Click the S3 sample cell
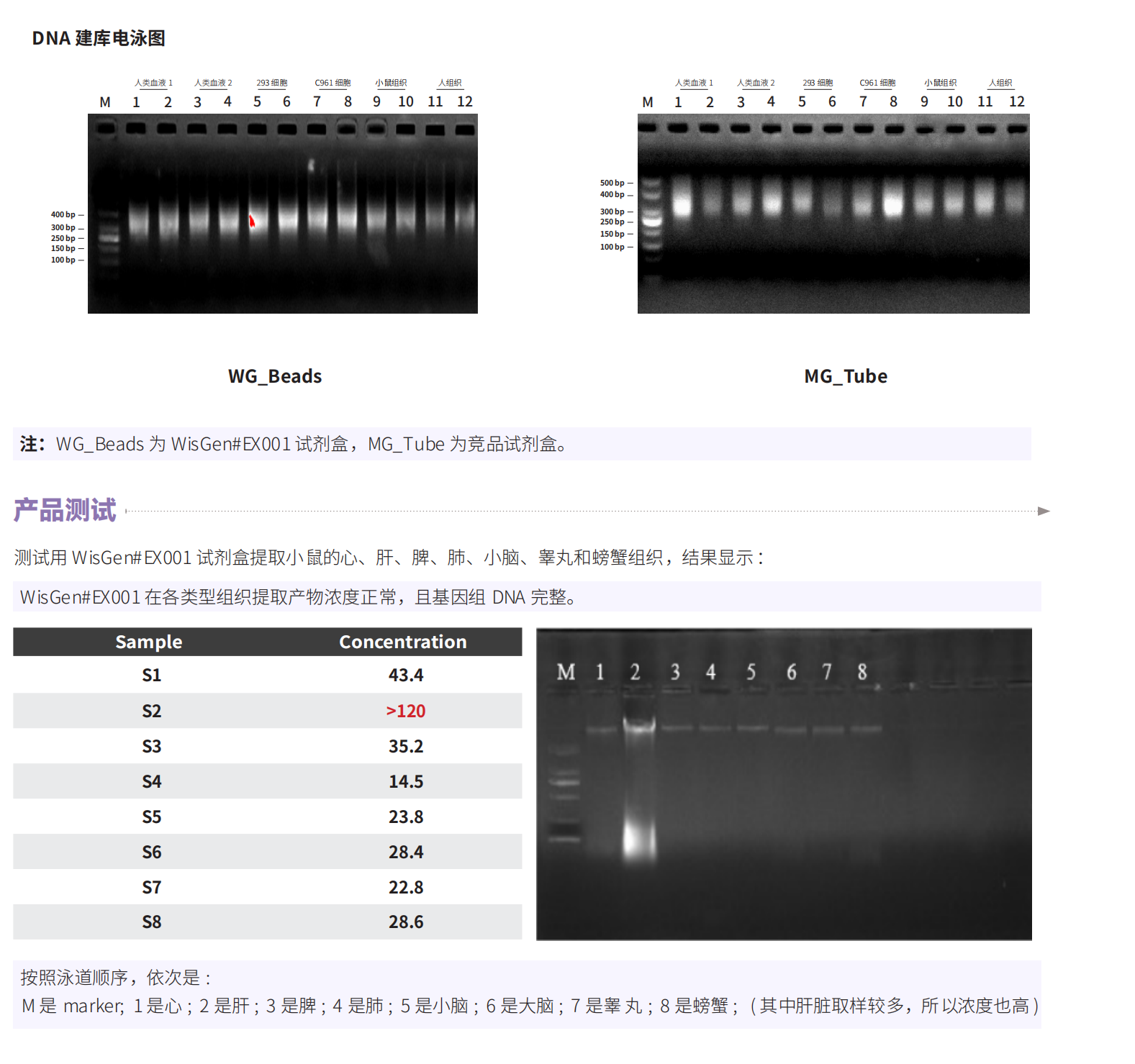1135x1064 pixels. [x=152, y=746]
